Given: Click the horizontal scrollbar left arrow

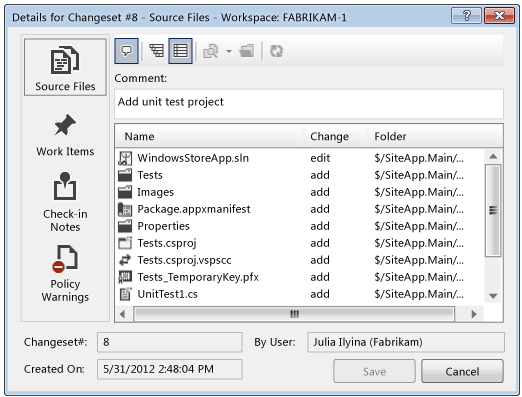Looking at the screenshot, I should (122, 314).
